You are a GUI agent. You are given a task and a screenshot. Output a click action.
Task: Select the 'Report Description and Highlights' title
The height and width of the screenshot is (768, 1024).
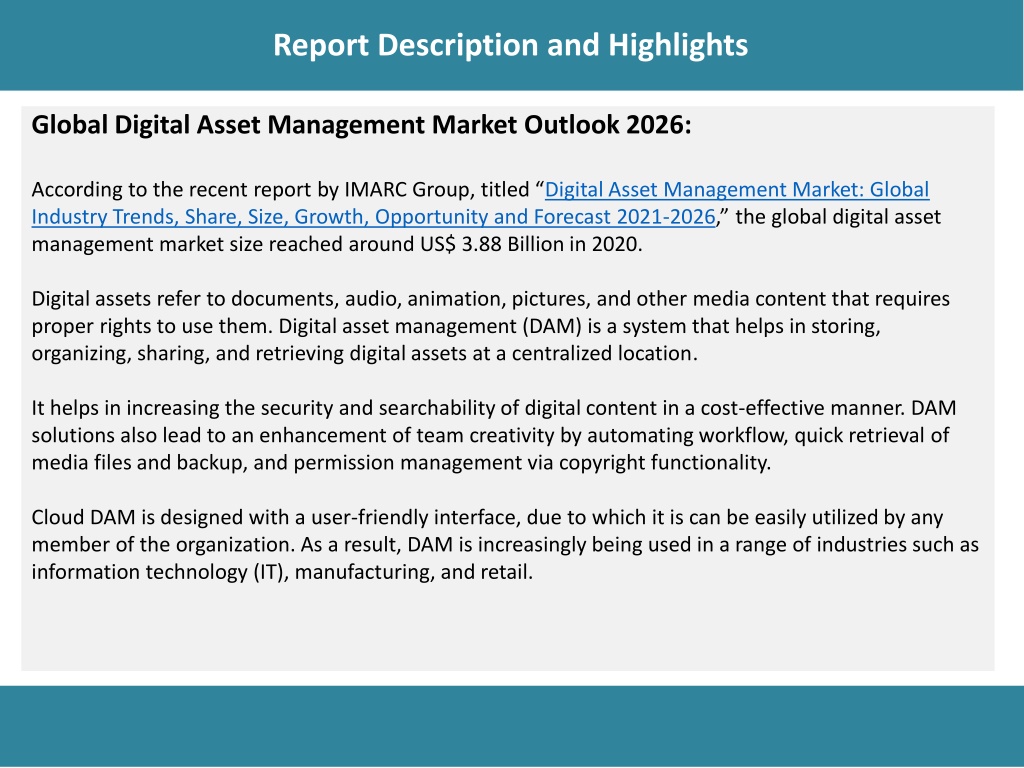click(511, 46)
